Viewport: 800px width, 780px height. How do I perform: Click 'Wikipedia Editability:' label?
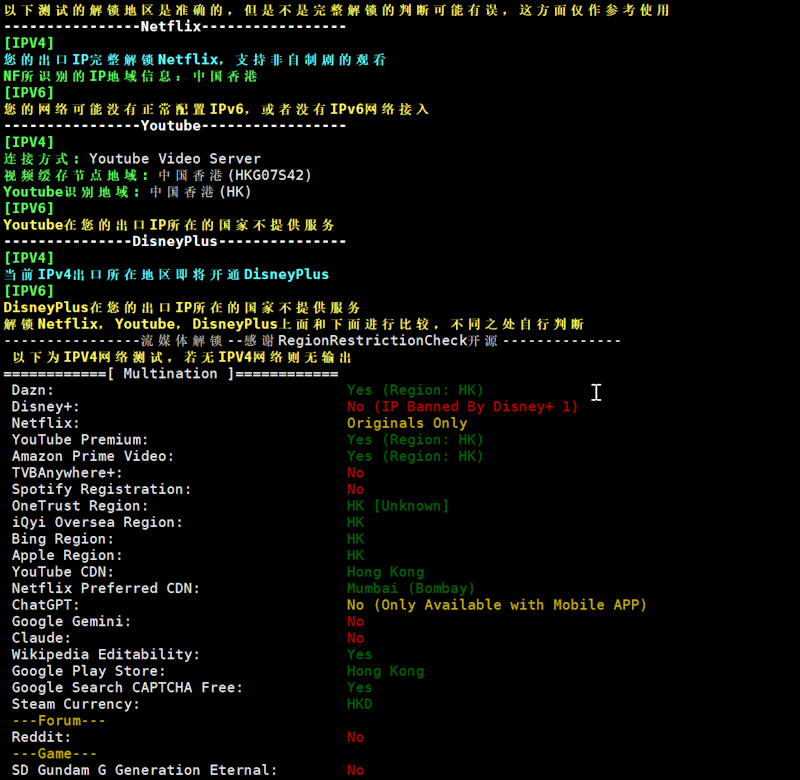tap(105, 655)
